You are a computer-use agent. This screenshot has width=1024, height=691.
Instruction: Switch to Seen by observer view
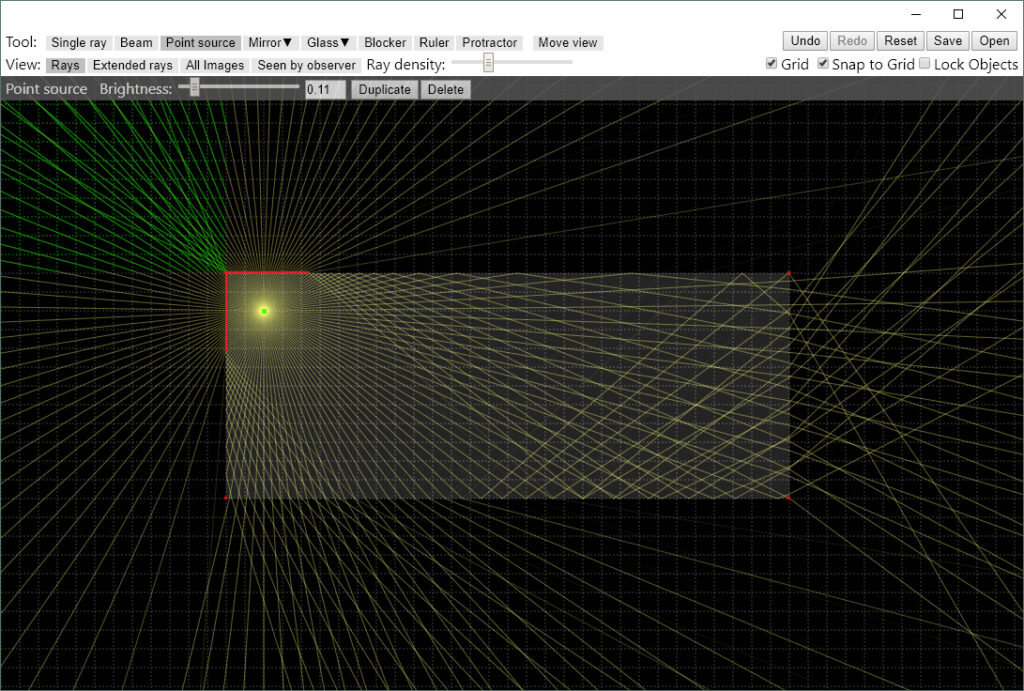[307, 65]
